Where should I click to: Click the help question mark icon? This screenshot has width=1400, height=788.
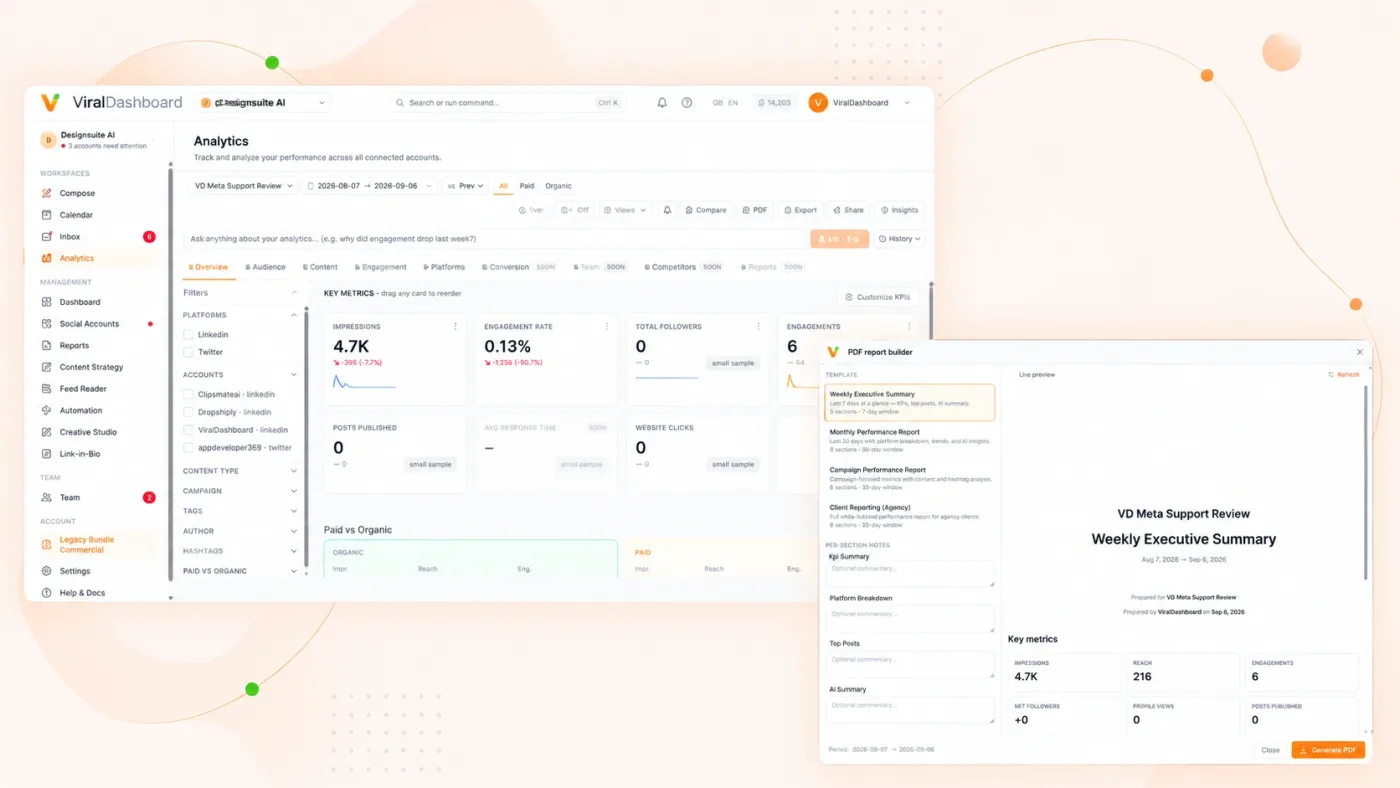[687, 103]
